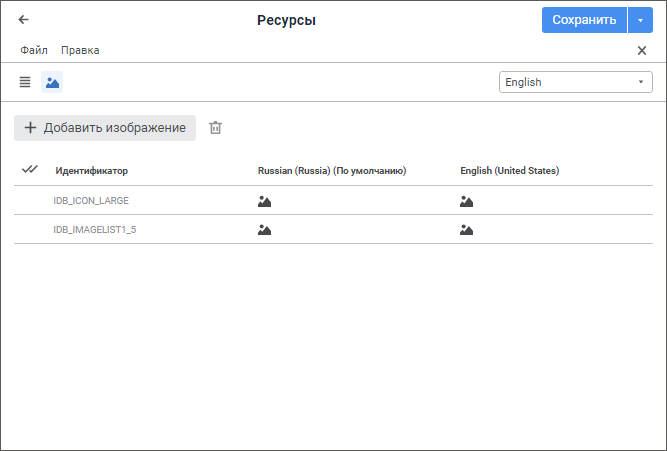Viewport: 667px width, 451px height.
Task: Toggle the select-all double checkmark
Action: point(29,170)
